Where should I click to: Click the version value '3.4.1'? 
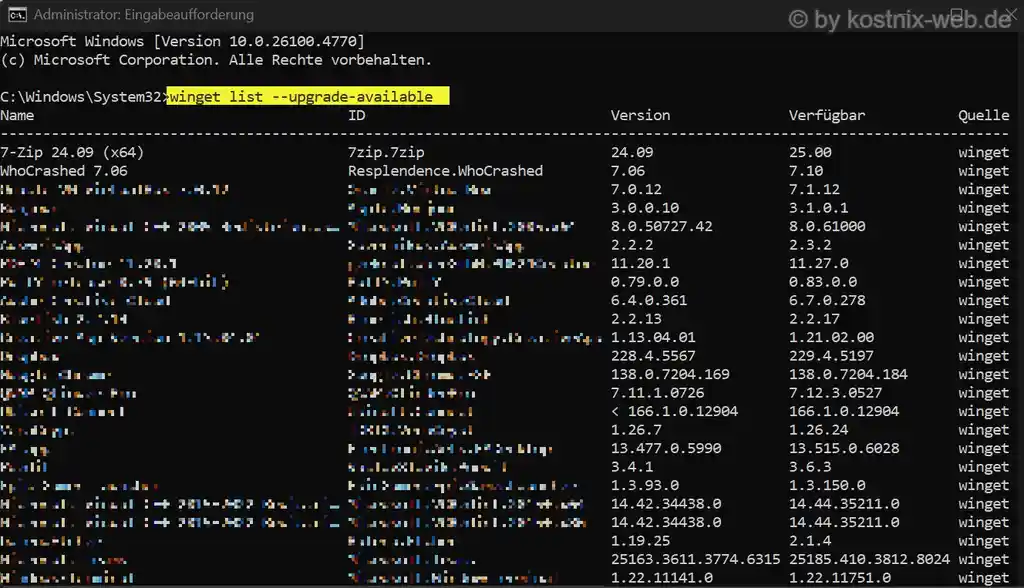pyautogui.click(x=632, y=467)
